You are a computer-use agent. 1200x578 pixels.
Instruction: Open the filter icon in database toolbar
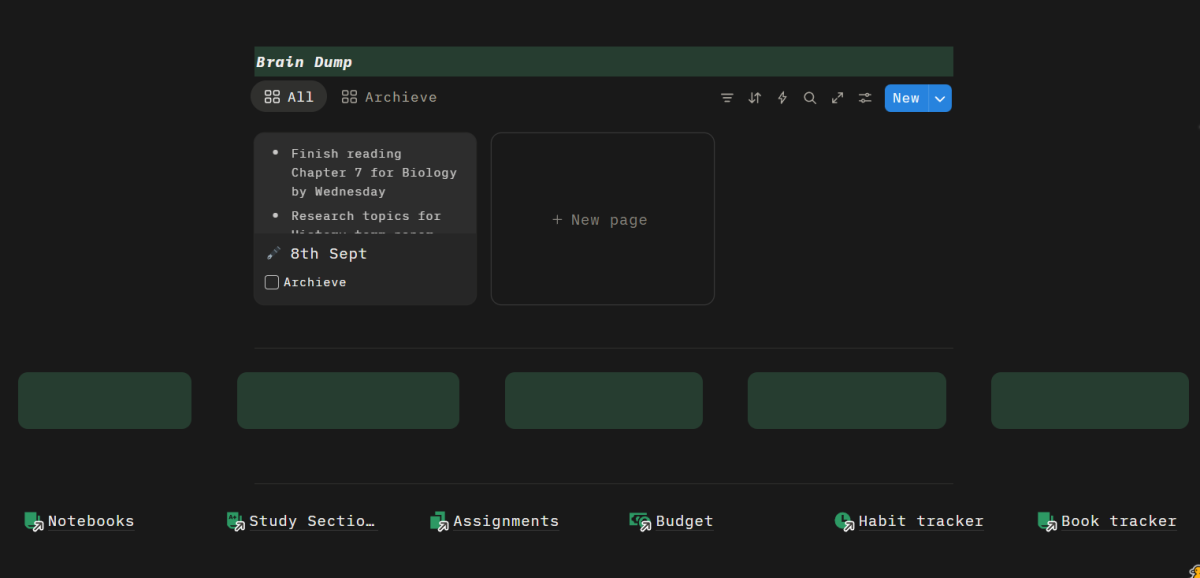727,98
